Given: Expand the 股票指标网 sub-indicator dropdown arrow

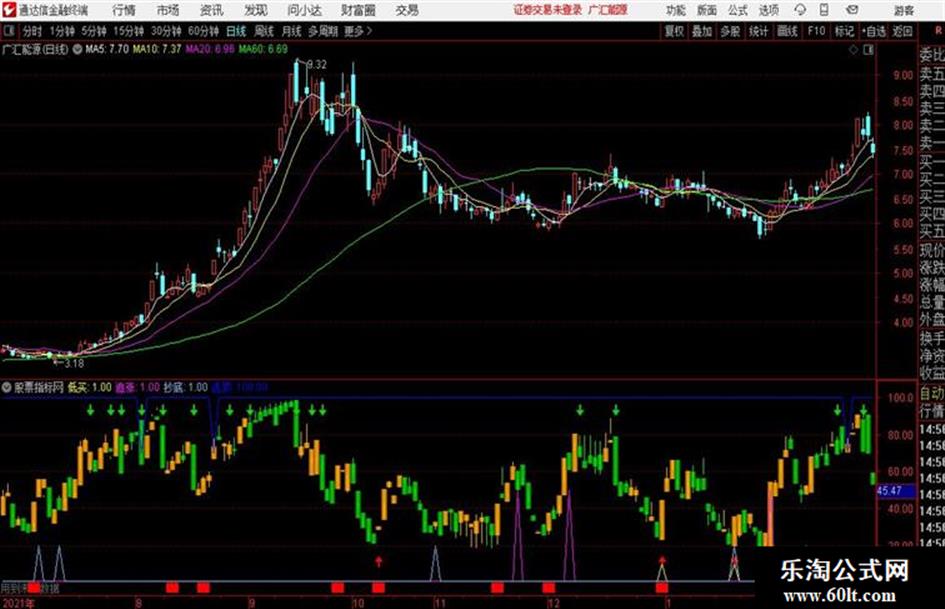Looking at the screenshot, I should (x=7, y=388).
